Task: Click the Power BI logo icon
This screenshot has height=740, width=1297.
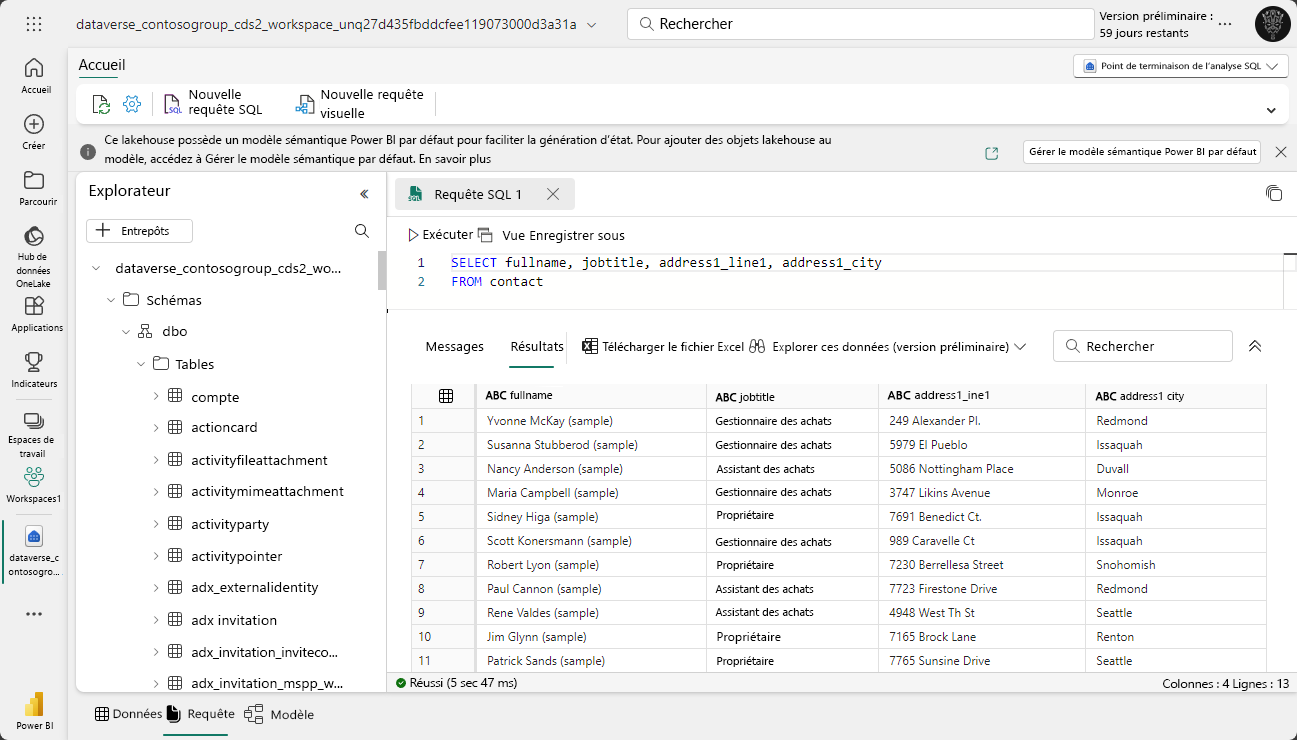Action: tap(34, 705)
